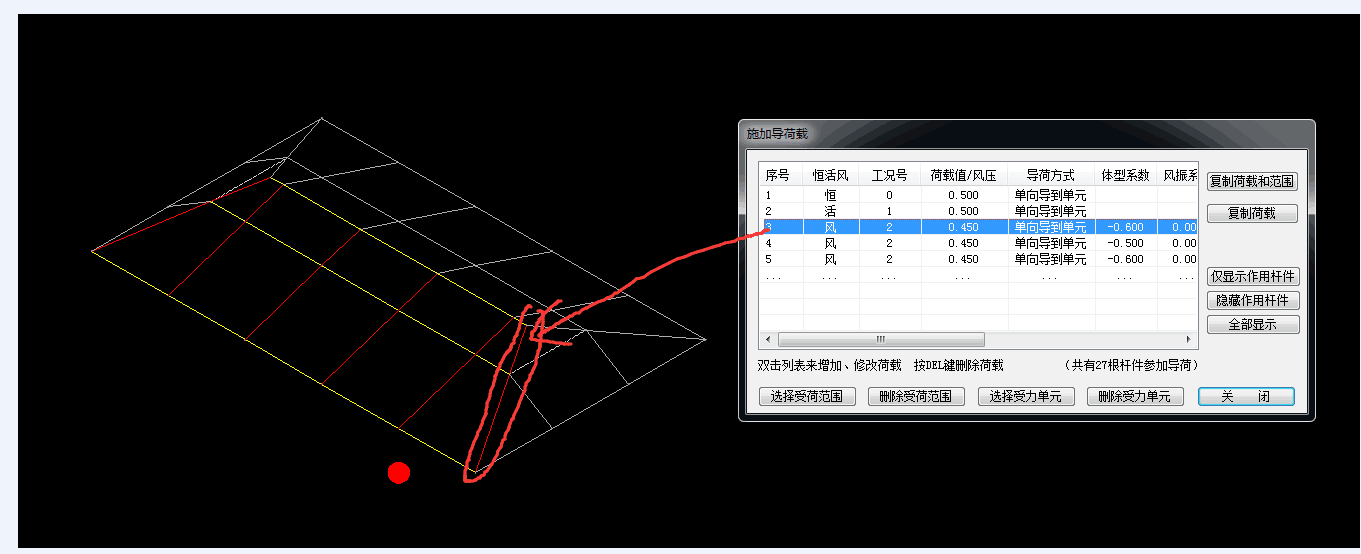
Task: Select load row 2 with type 活
Action: (x=978, y=211)
